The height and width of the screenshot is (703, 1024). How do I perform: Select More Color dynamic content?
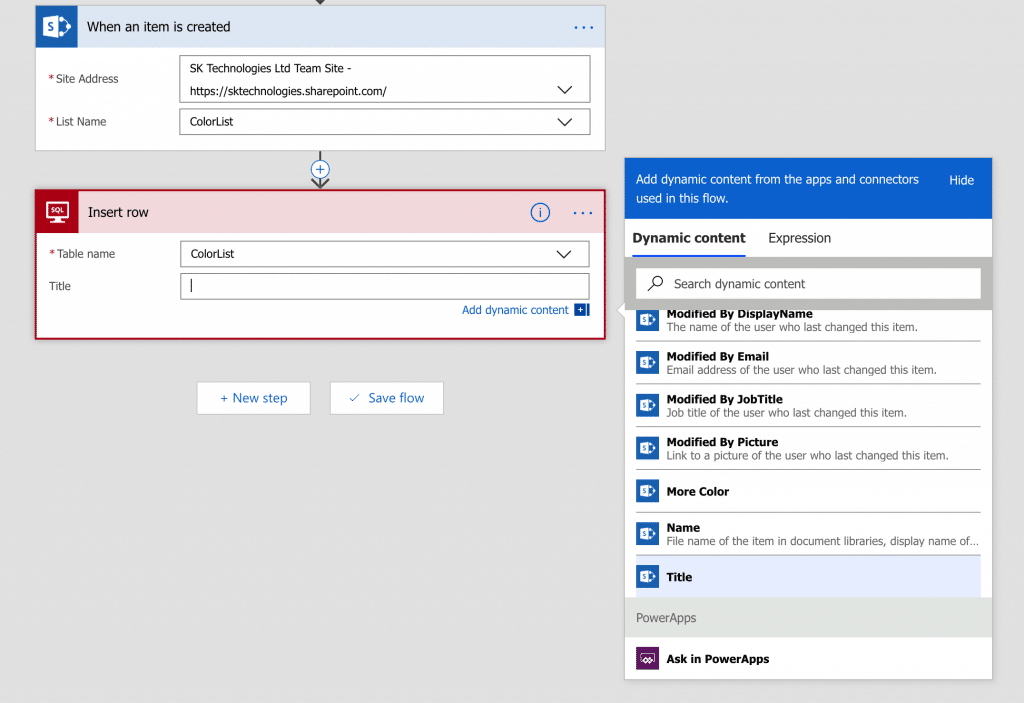(808, 491)
